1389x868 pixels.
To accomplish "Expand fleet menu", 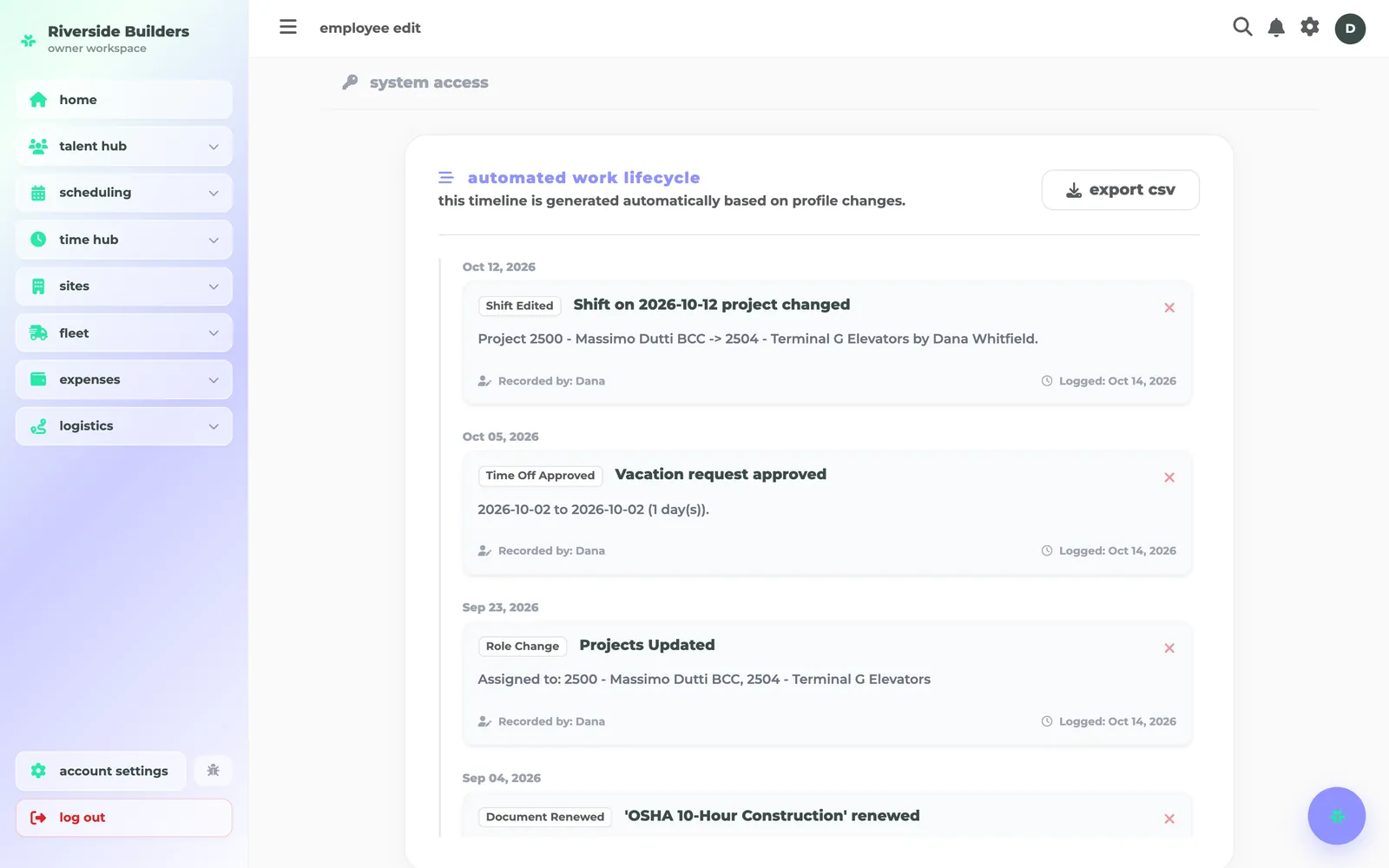I will (x=123, y=333).
